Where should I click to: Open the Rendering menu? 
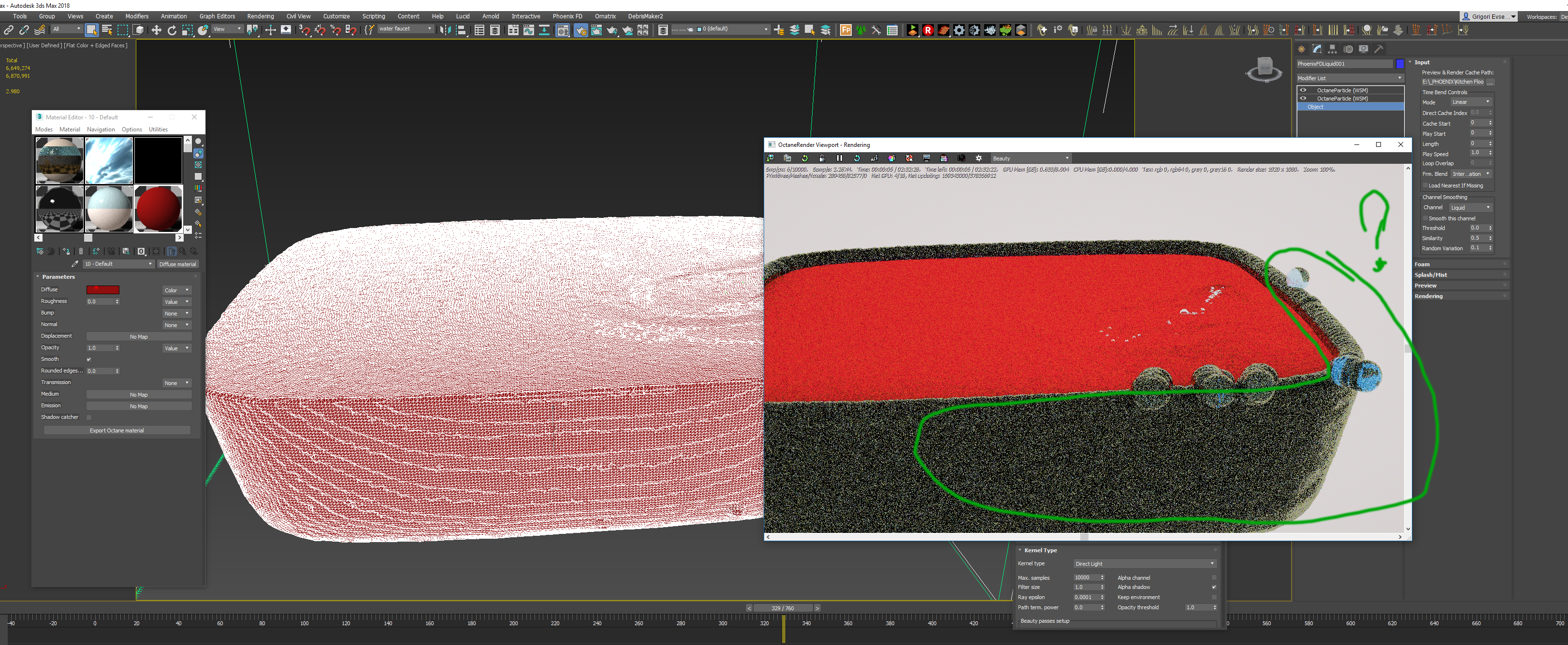pos(260,16)
